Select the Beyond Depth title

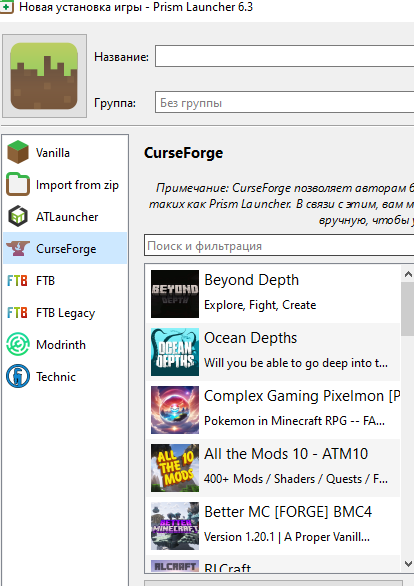tap(251, 280)
